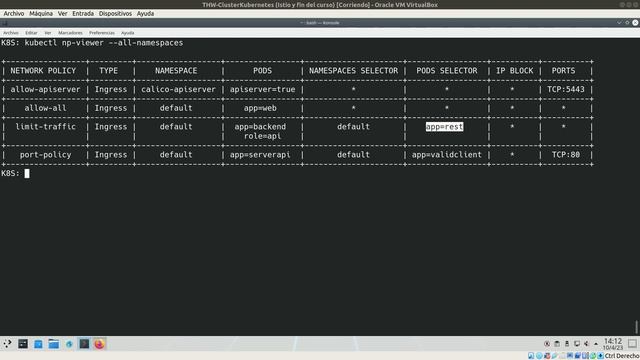Image resolution: width=640 pixels, height=360 pixels.
Task: Click PODS SELECTOR column header
Action: coord(447,71)
